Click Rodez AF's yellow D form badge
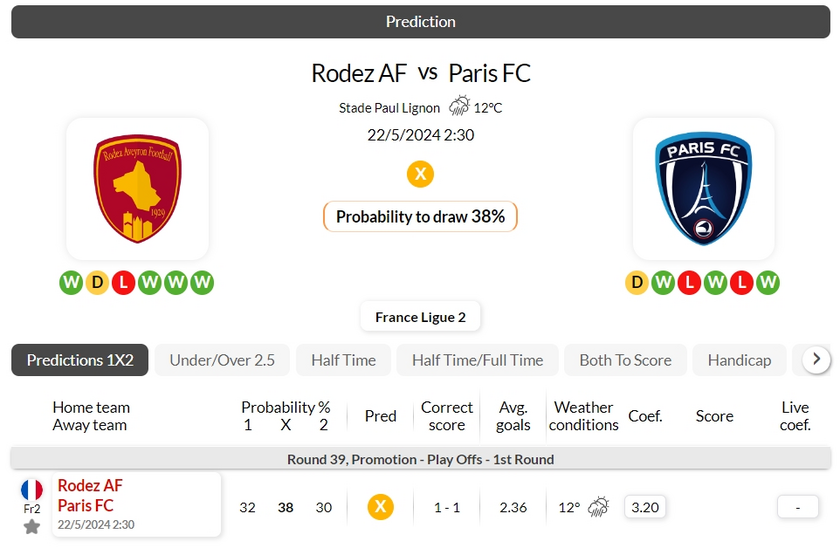This screenshot has width=840, height=555. coord(97,283)
